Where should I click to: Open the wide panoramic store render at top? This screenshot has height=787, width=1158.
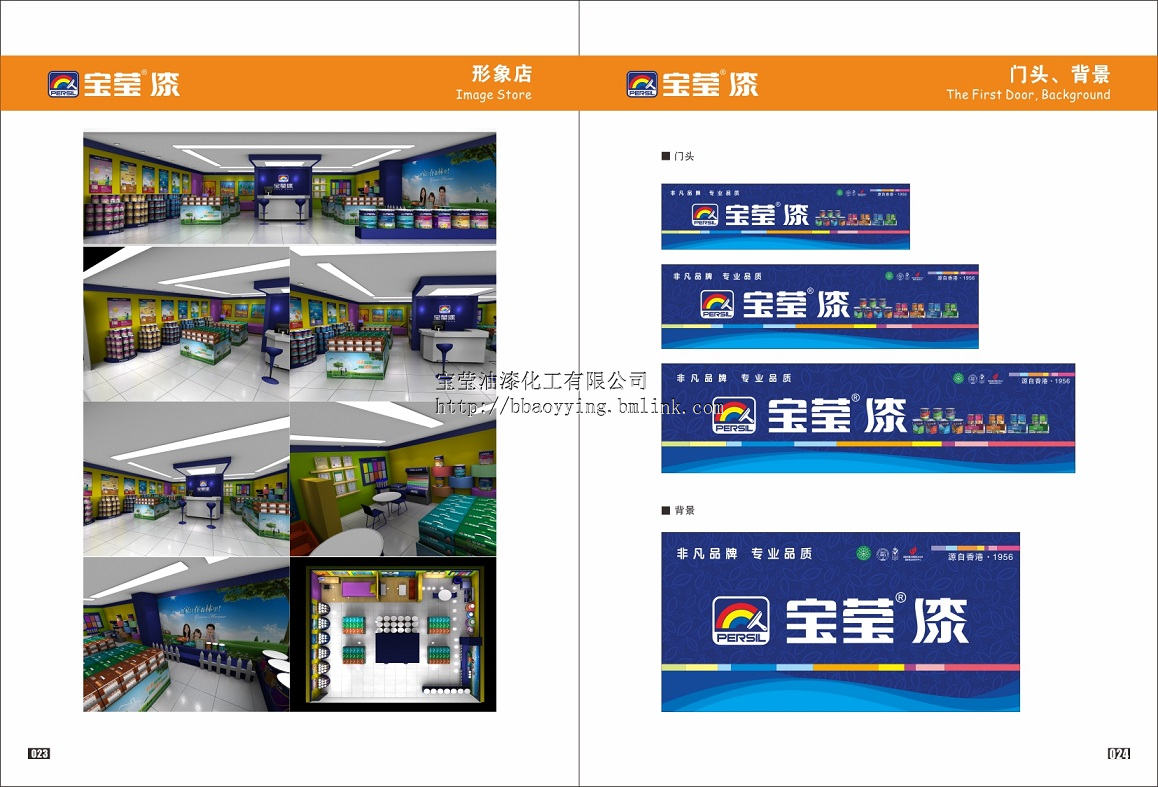click(290, 188)
